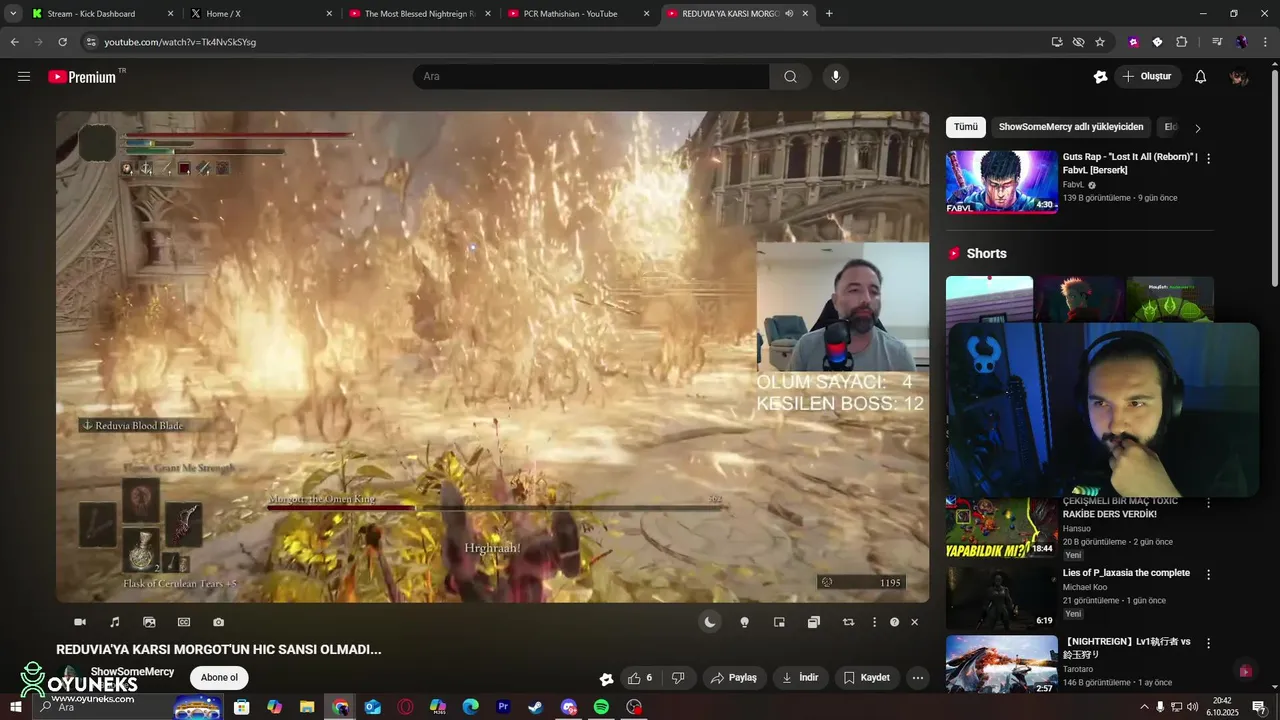This screenshot has height=720, width=1280.
Task: Click the music note icon below player
Action: [x=114, y=622]
